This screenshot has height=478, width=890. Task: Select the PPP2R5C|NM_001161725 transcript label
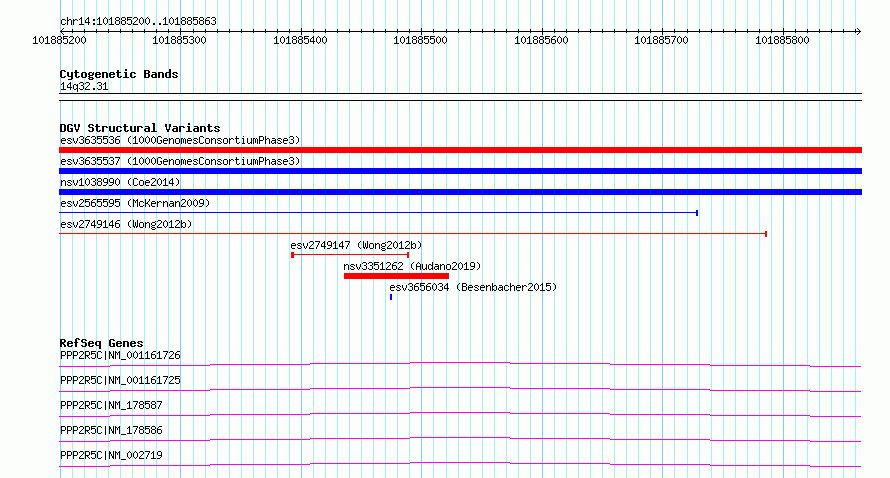(x=120, y=380)
